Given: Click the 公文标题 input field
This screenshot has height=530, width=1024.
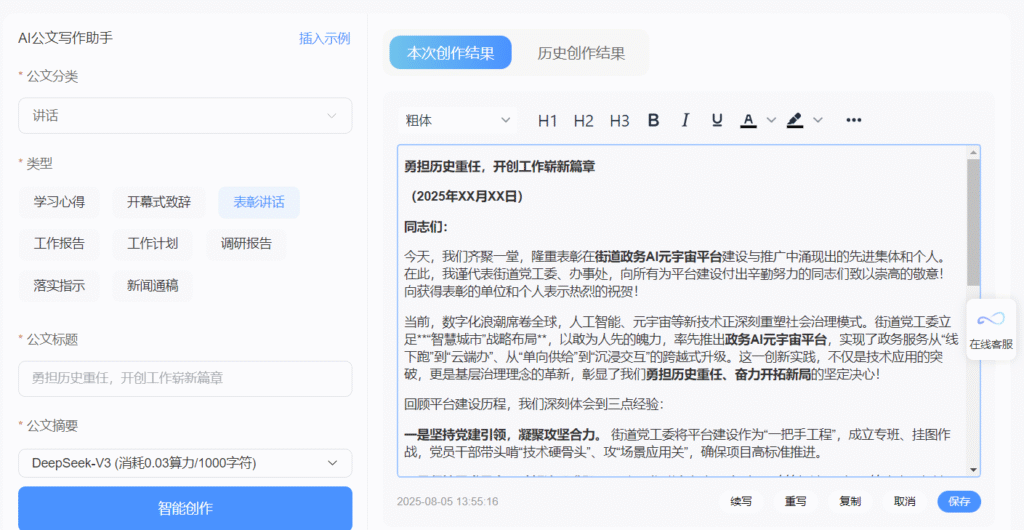Looking at the screenshot, I should click(185, 379).
